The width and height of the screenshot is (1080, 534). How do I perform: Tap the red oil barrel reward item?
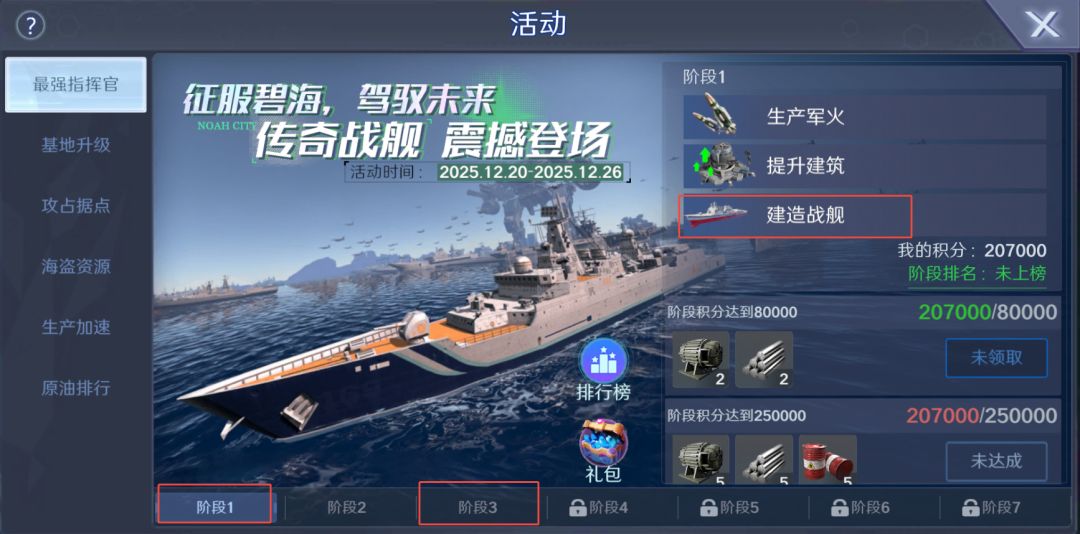[828, 460]
